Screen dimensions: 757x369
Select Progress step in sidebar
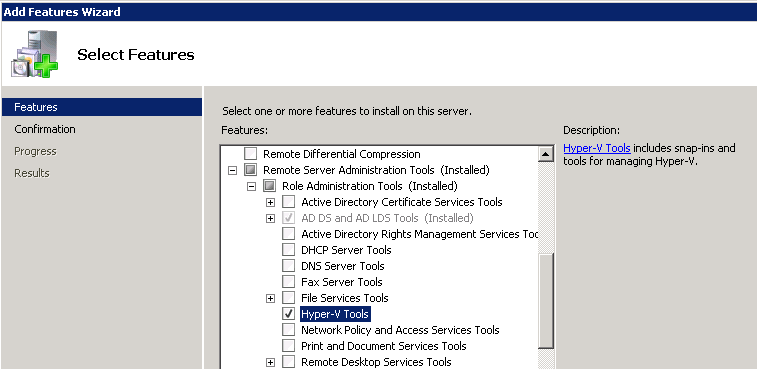[x=35, y=151]
